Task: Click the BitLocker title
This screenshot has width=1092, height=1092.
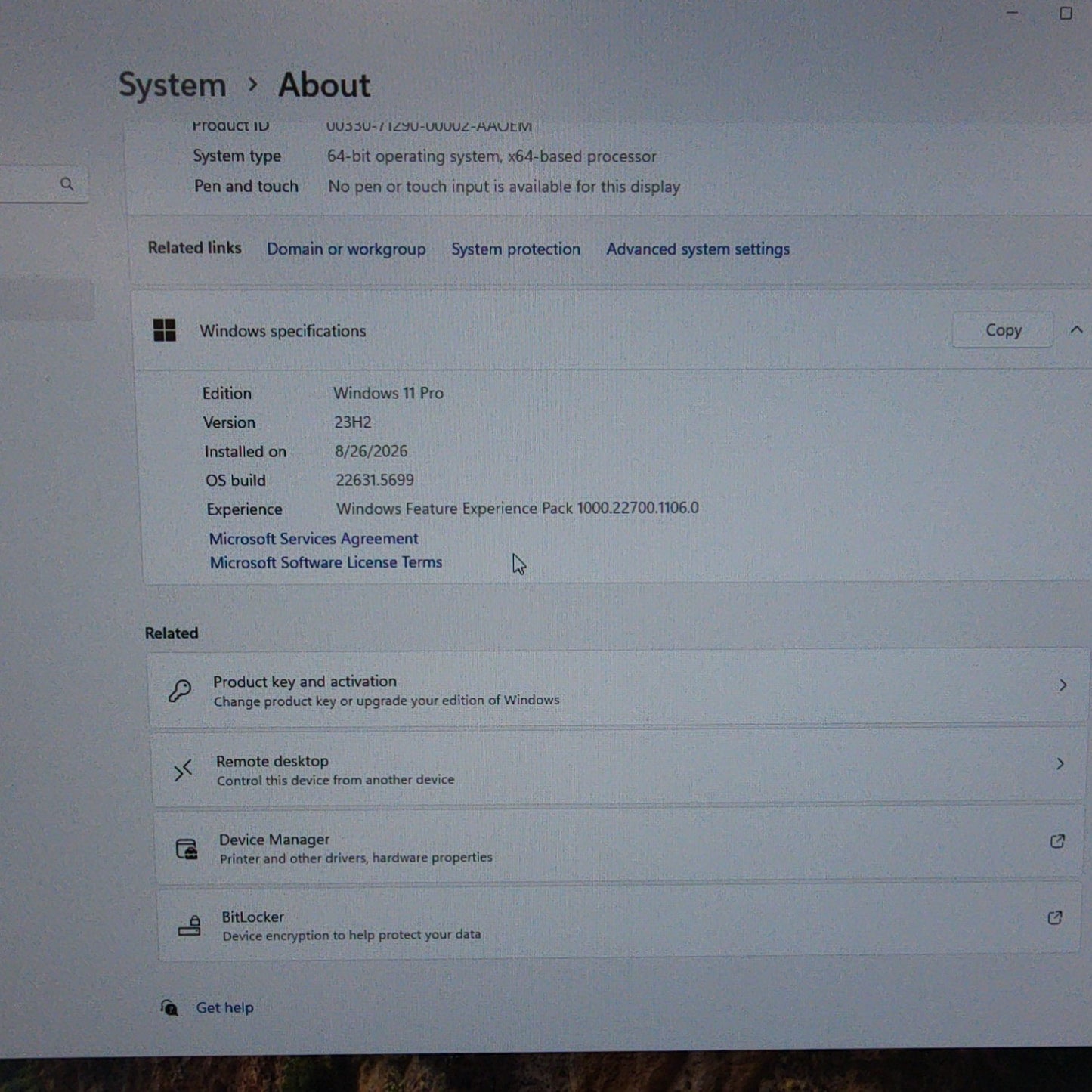Action: click(x=253, y=917)
